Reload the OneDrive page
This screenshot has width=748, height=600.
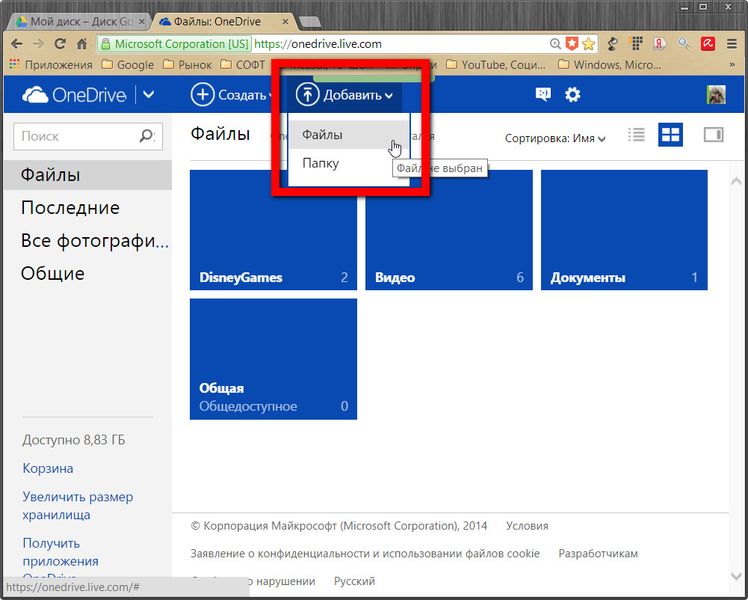[60, 44]
